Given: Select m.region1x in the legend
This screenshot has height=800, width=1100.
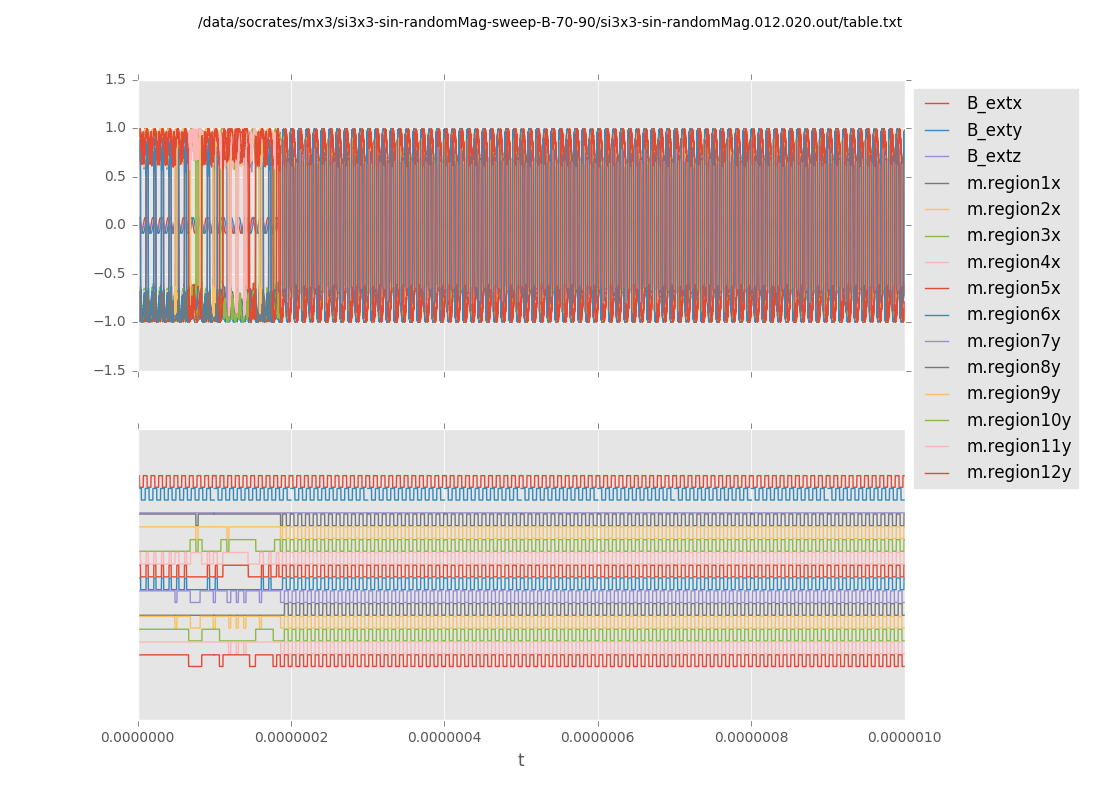Looking at the screenshot, I should click(1013, 183).
